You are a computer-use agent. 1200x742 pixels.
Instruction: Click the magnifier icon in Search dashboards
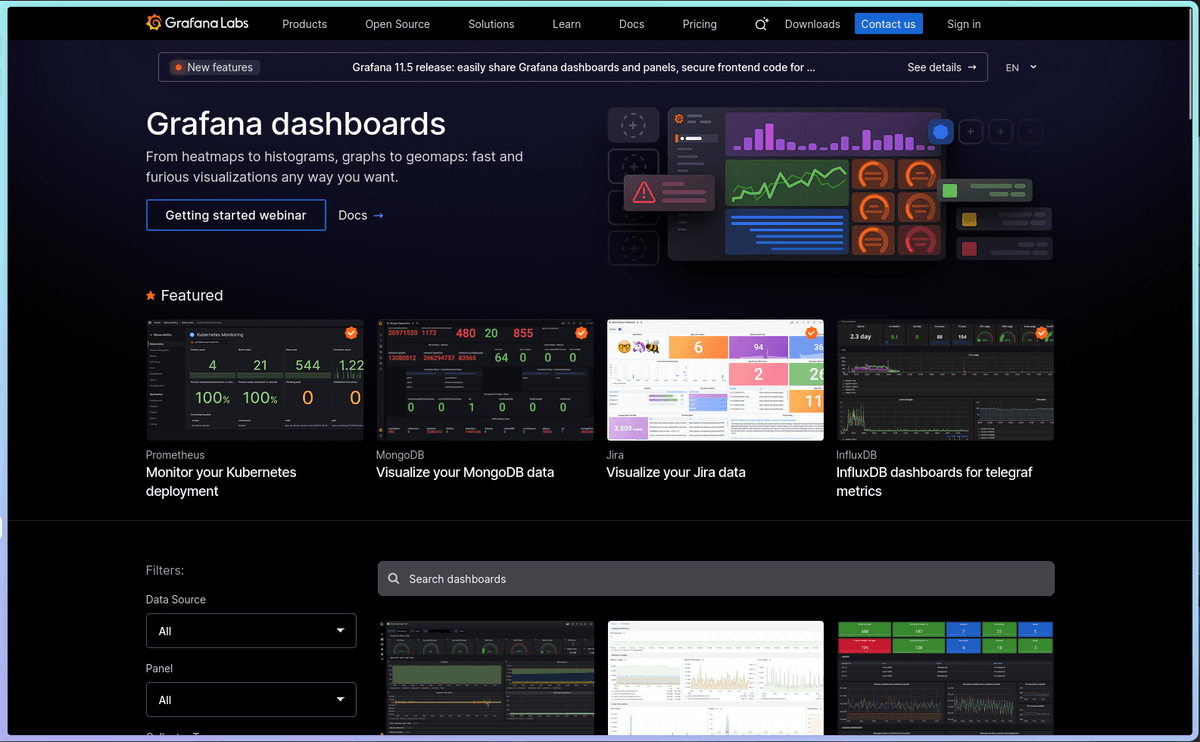[395, 579]
